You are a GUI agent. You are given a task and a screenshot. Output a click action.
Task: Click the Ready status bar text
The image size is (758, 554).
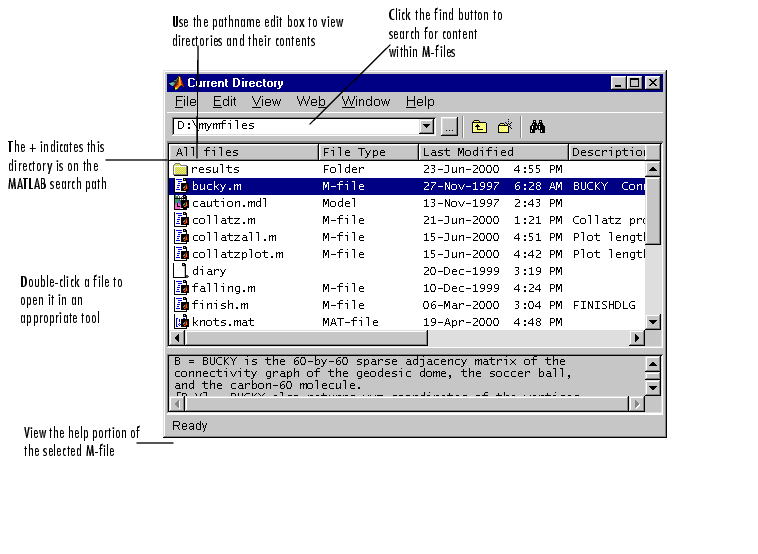(190, 426)
